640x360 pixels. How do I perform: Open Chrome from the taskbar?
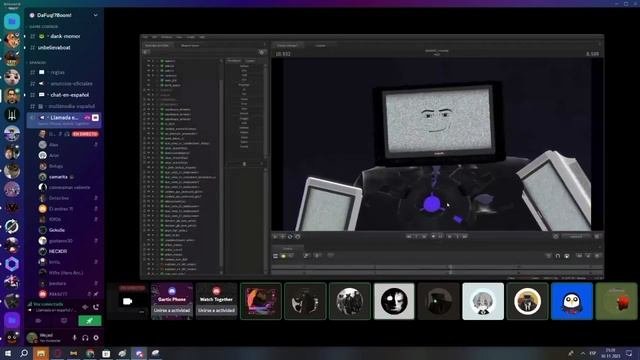click(x=90, y=353)
